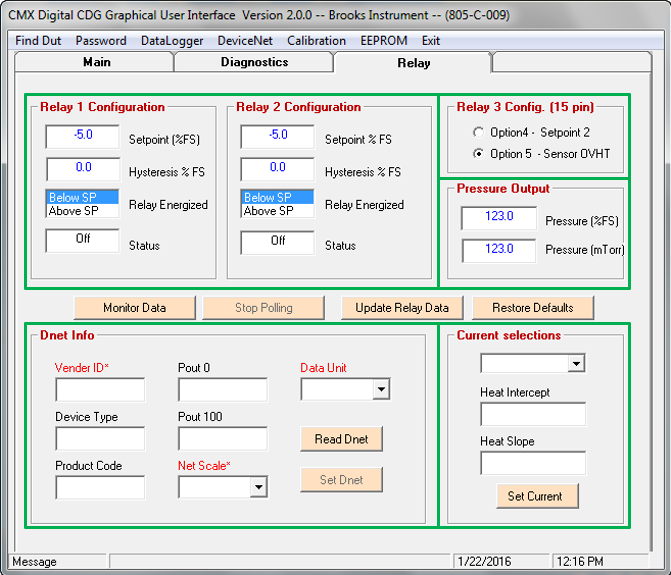The height and width of the screenshot is (575, 671).
Task: Click the Exit menu item
Action: (x=431, y=41)
